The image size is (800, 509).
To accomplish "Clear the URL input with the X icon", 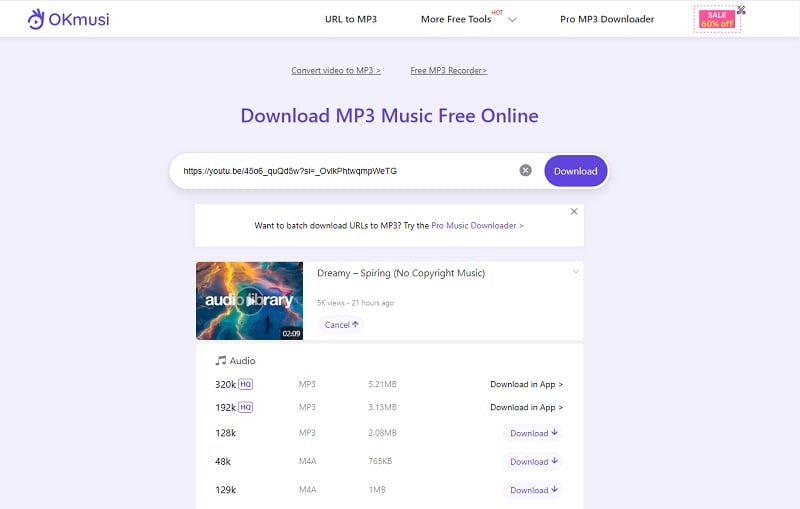I will [526, 170].
